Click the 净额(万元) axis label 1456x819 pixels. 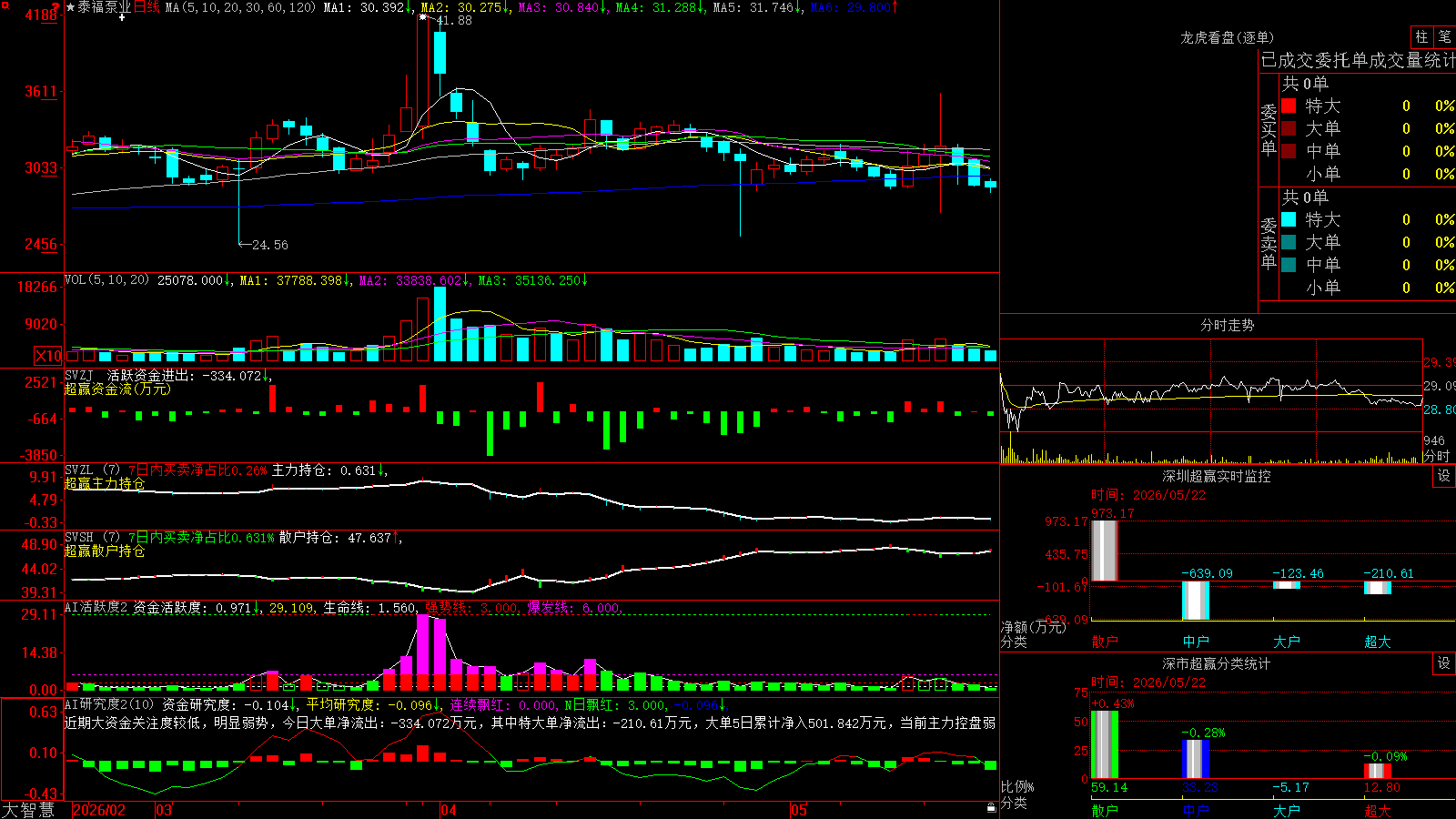(1034, 627)
